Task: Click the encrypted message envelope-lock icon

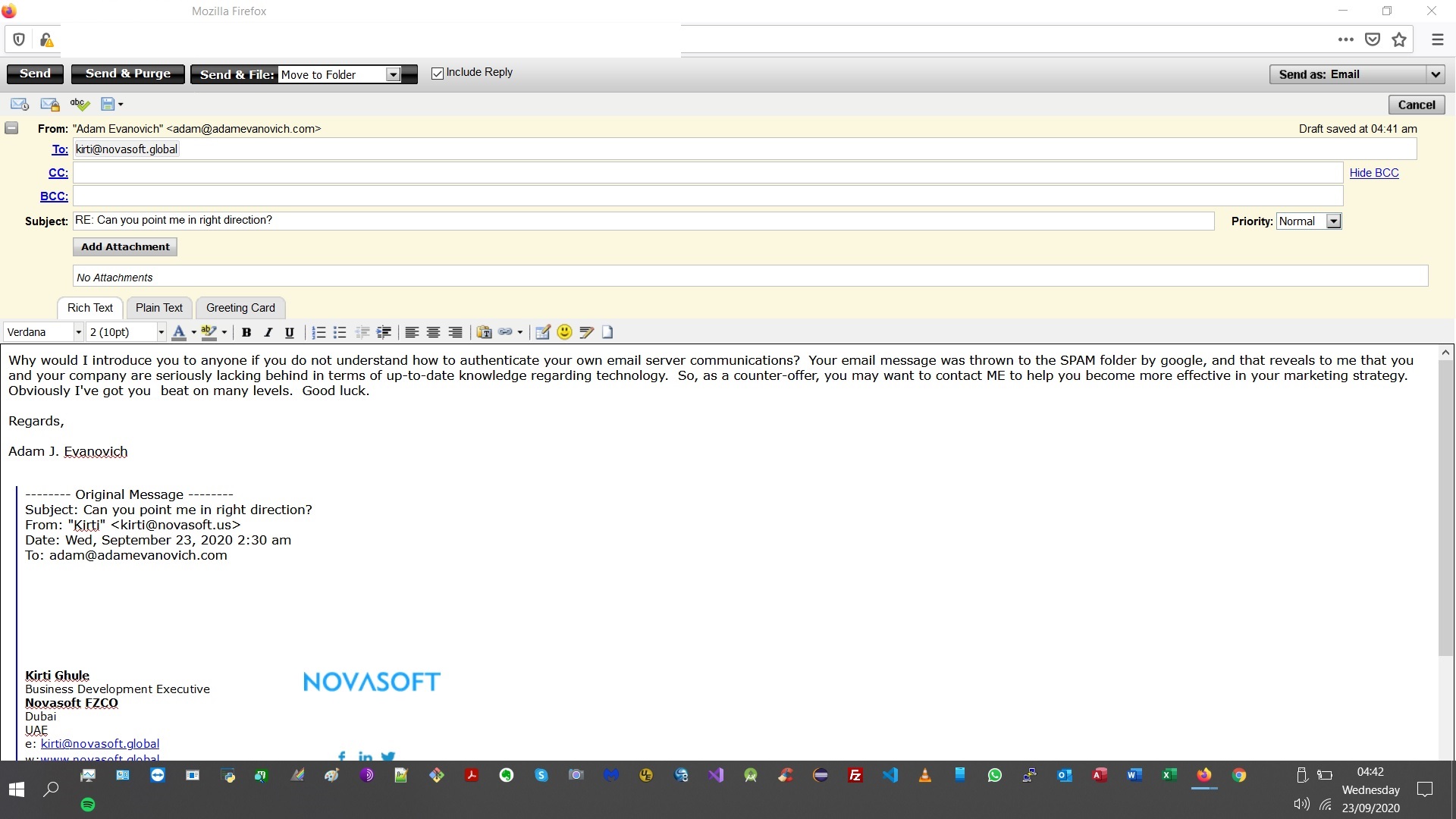Action: (x=50, y=104)
